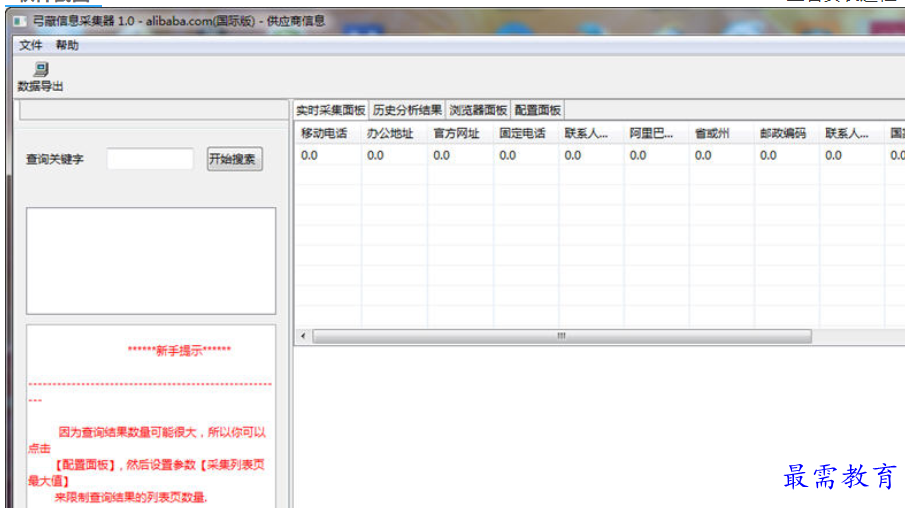Open the 配置面板 tab

tap(537, 110)
